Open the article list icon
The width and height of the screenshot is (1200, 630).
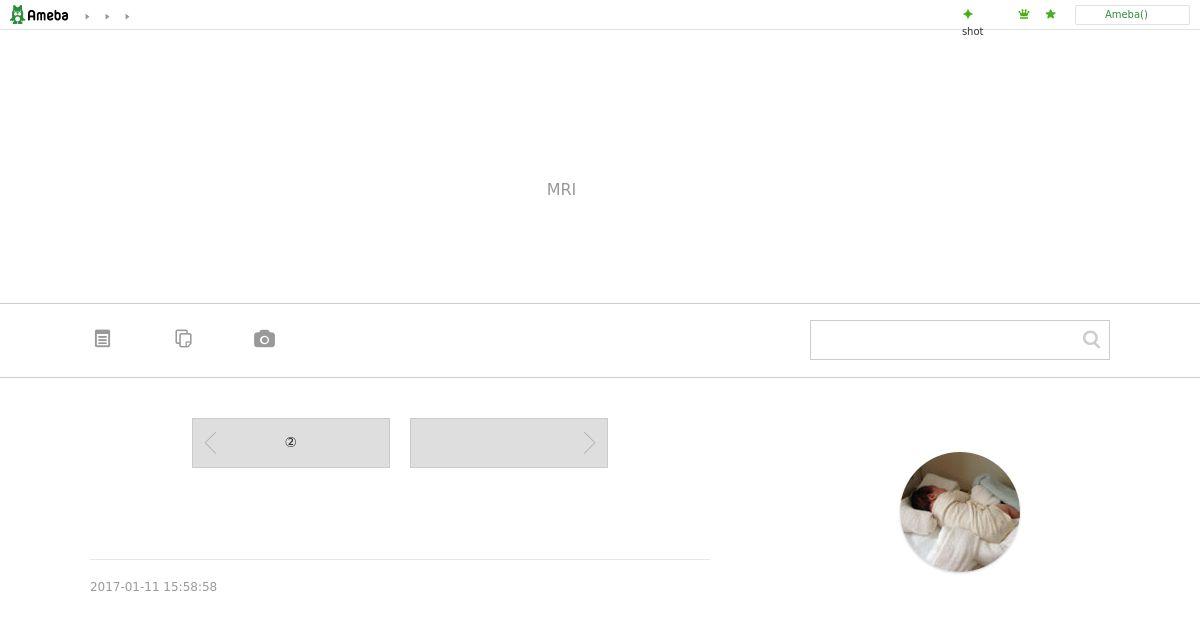pos(103,339)
